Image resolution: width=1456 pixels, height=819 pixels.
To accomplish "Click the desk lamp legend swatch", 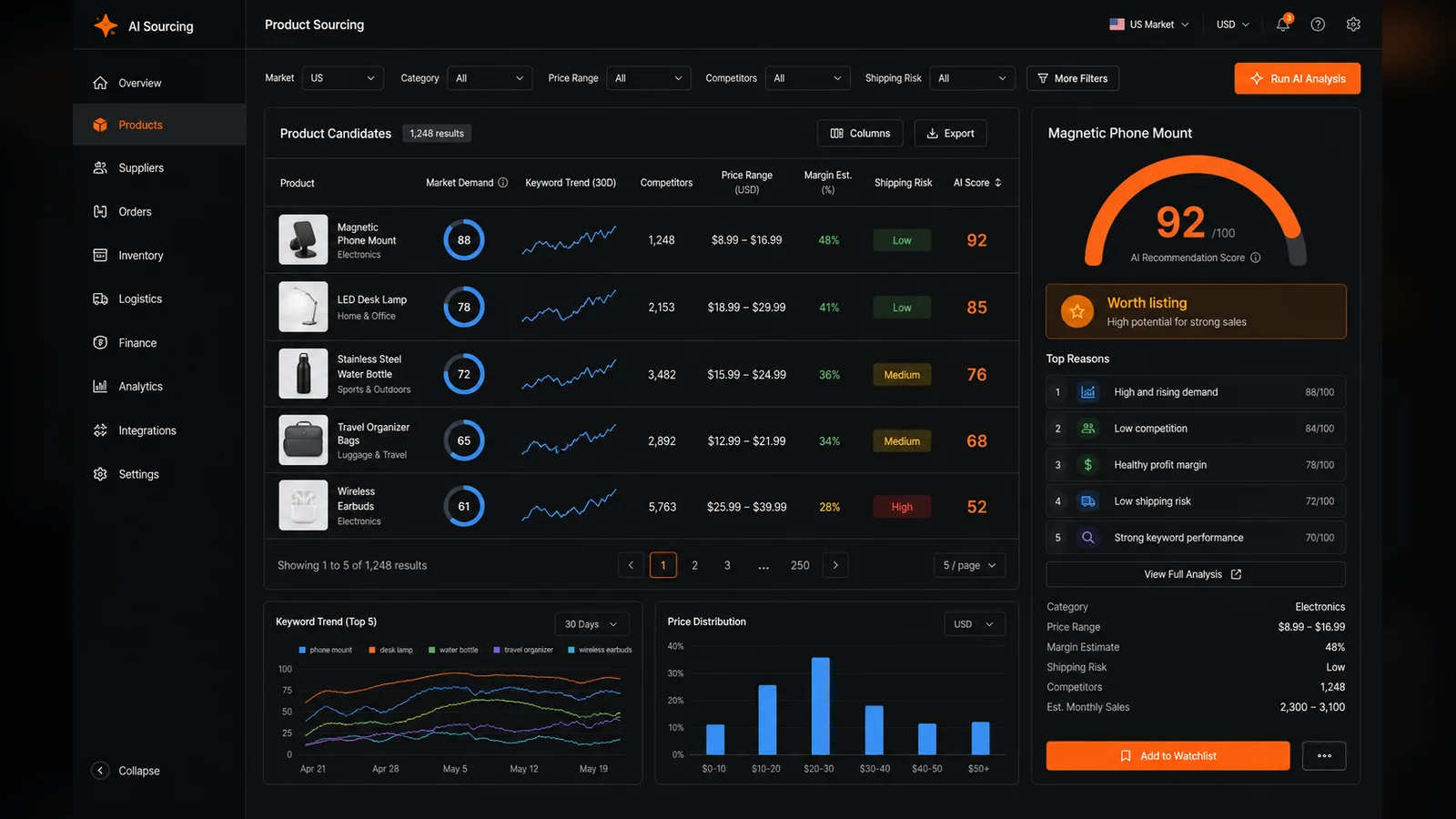I will pos(372,650).
